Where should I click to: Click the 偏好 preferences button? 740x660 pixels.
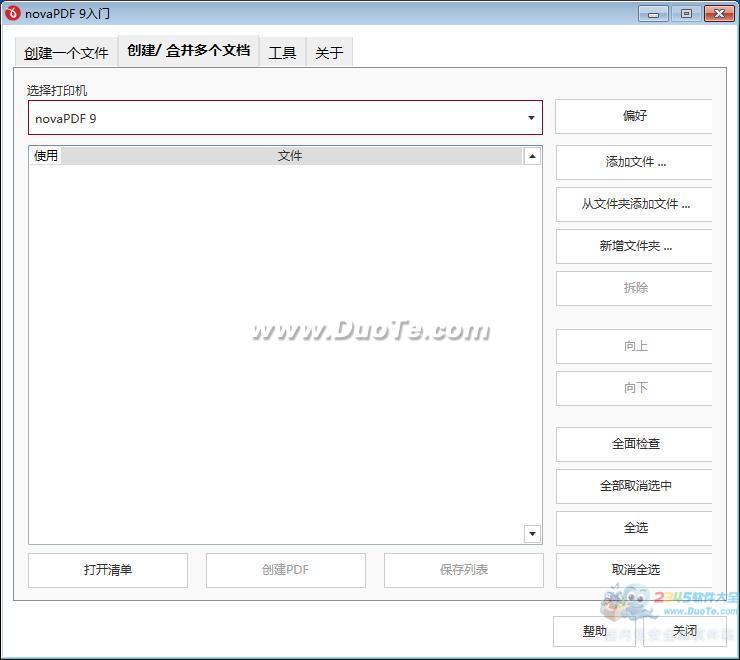pos(634,116)
